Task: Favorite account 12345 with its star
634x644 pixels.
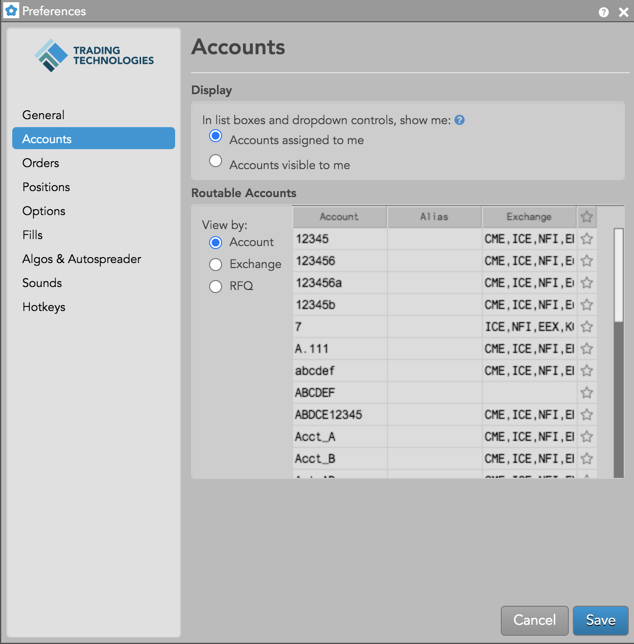Action: pos(587,239)
